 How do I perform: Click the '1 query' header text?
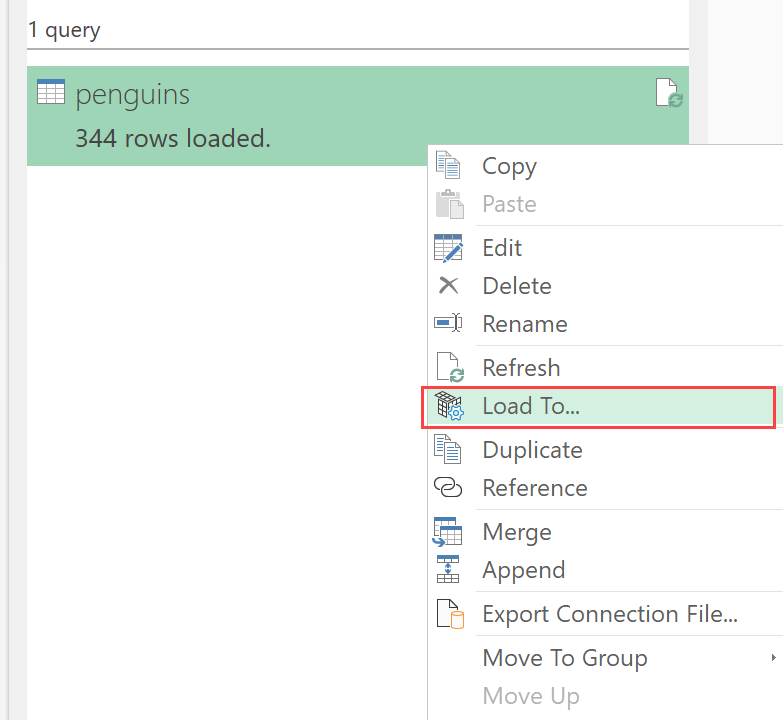(x=64, y=30)
